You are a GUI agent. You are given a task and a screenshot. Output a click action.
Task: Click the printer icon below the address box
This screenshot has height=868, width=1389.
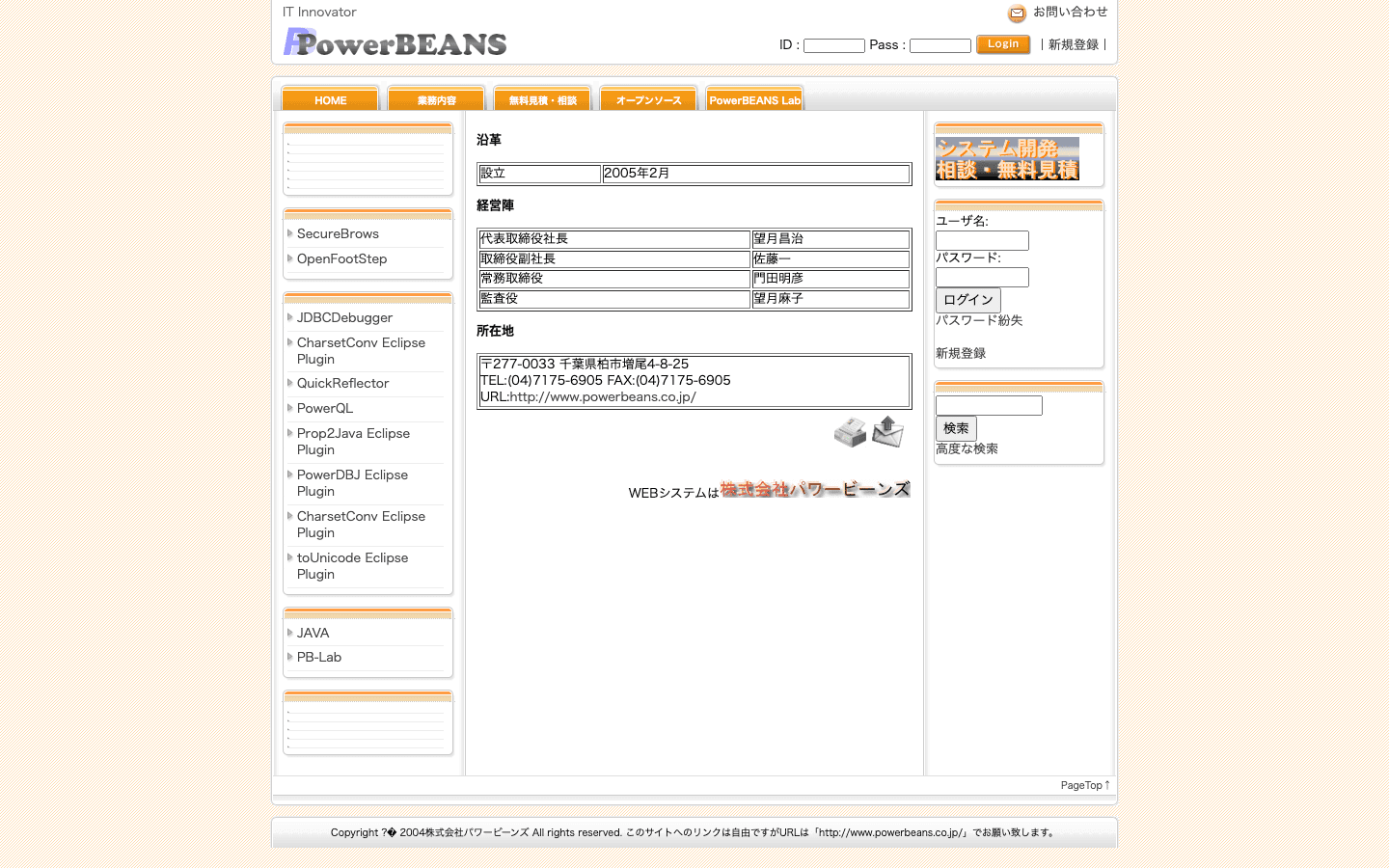point(851,432)
